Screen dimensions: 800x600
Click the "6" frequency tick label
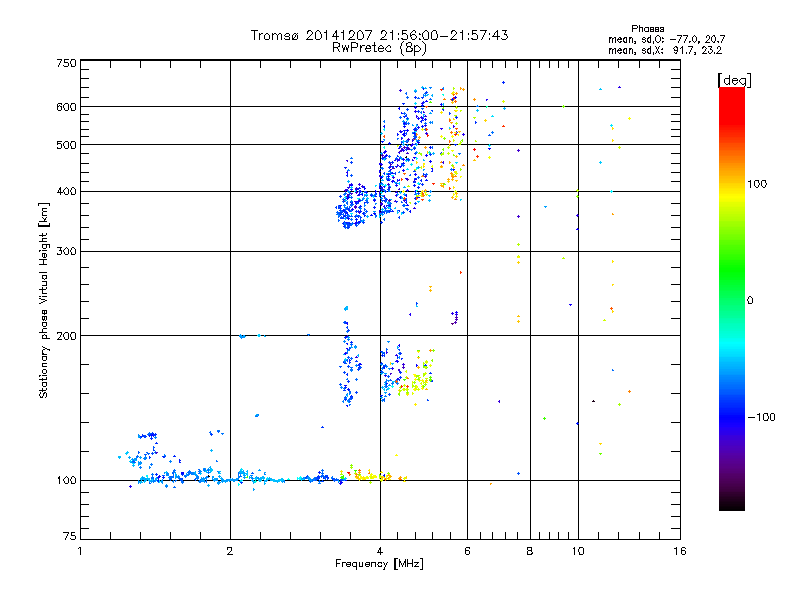pos(467,551)
